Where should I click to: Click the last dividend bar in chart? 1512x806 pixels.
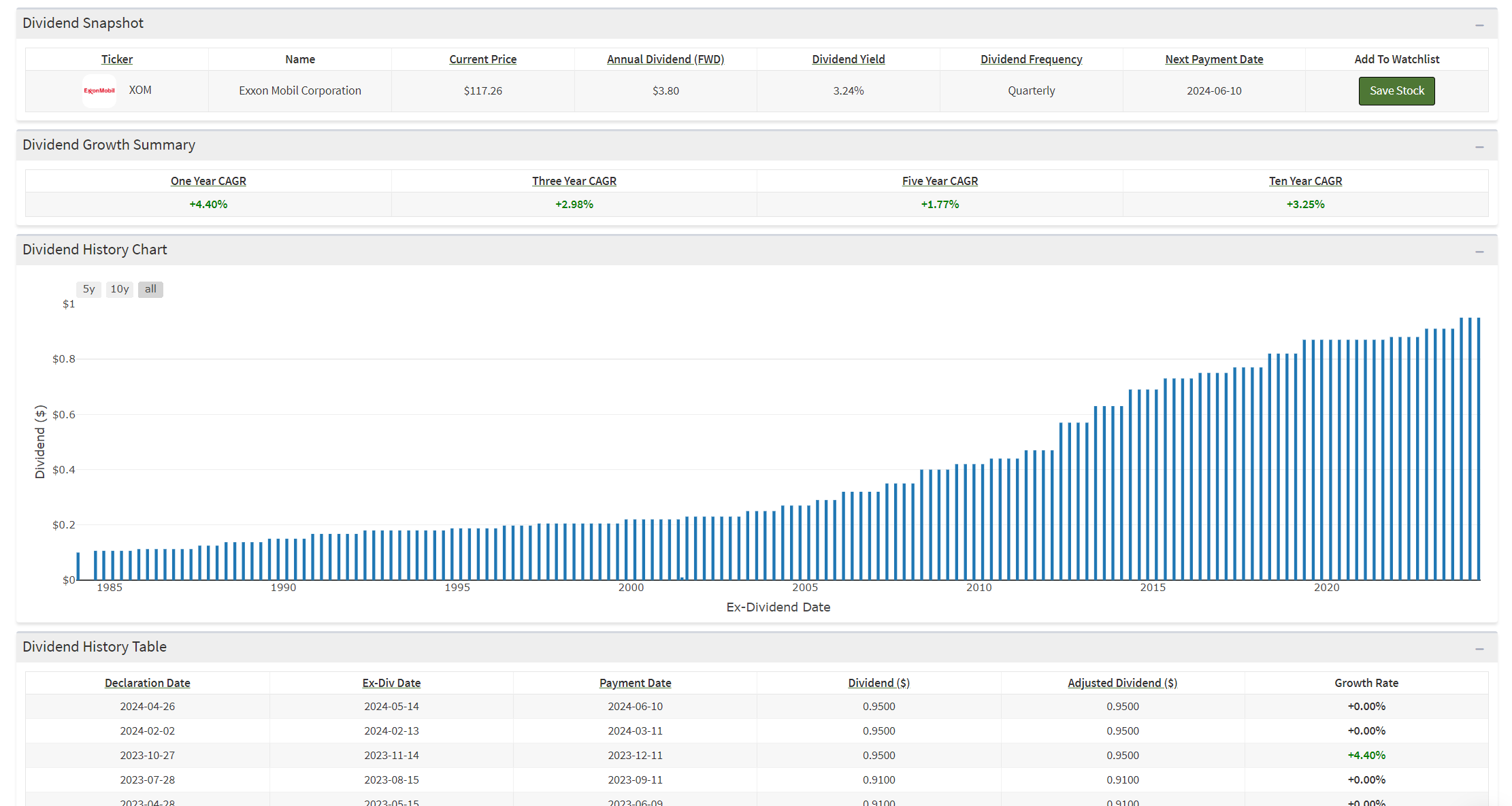tap(1478, 449)
